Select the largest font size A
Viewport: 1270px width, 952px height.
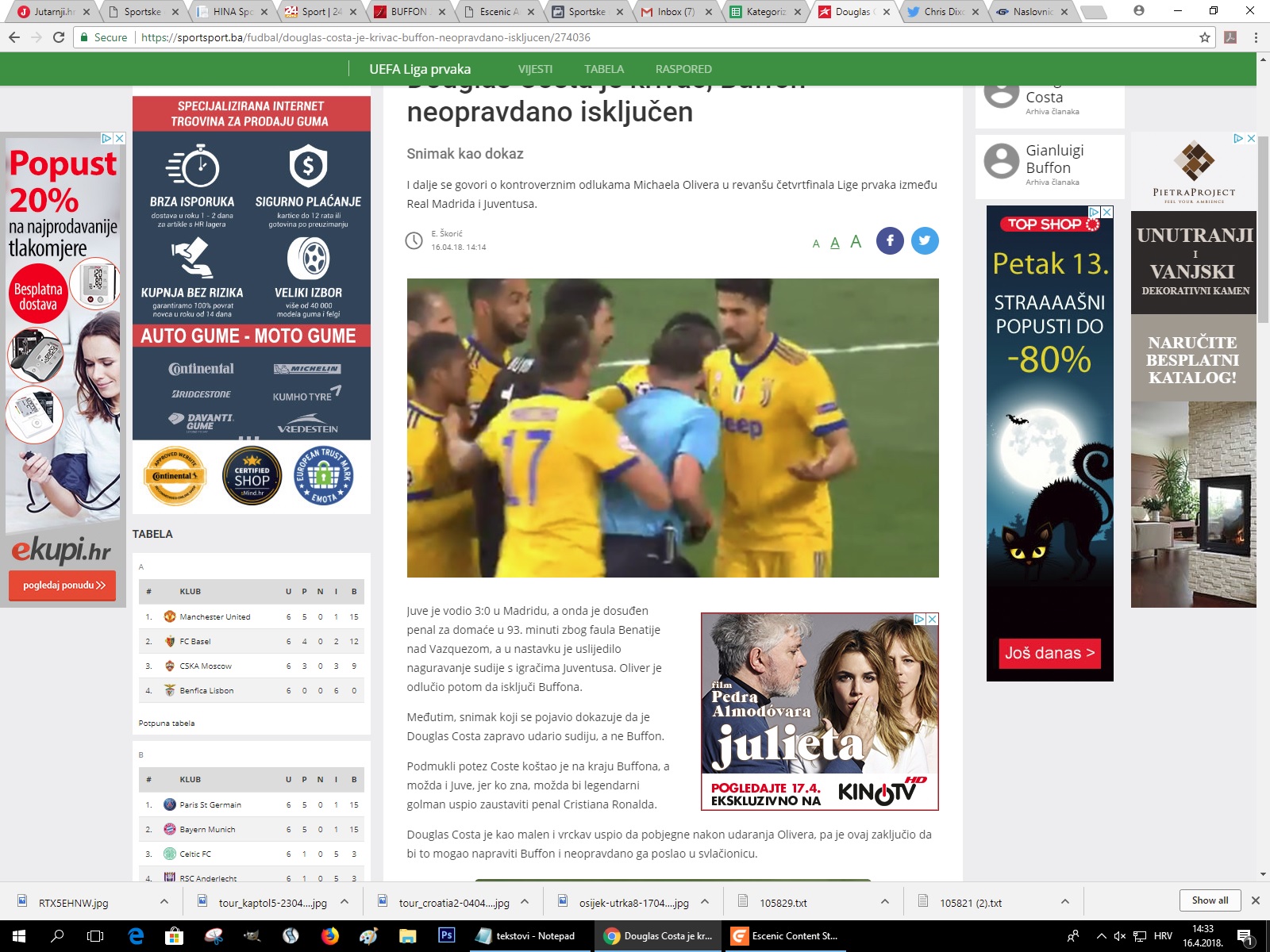tap(856, 241)
